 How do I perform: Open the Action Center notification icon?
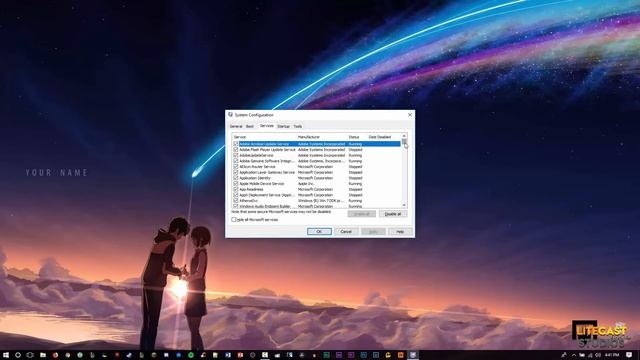pos(629,355)
